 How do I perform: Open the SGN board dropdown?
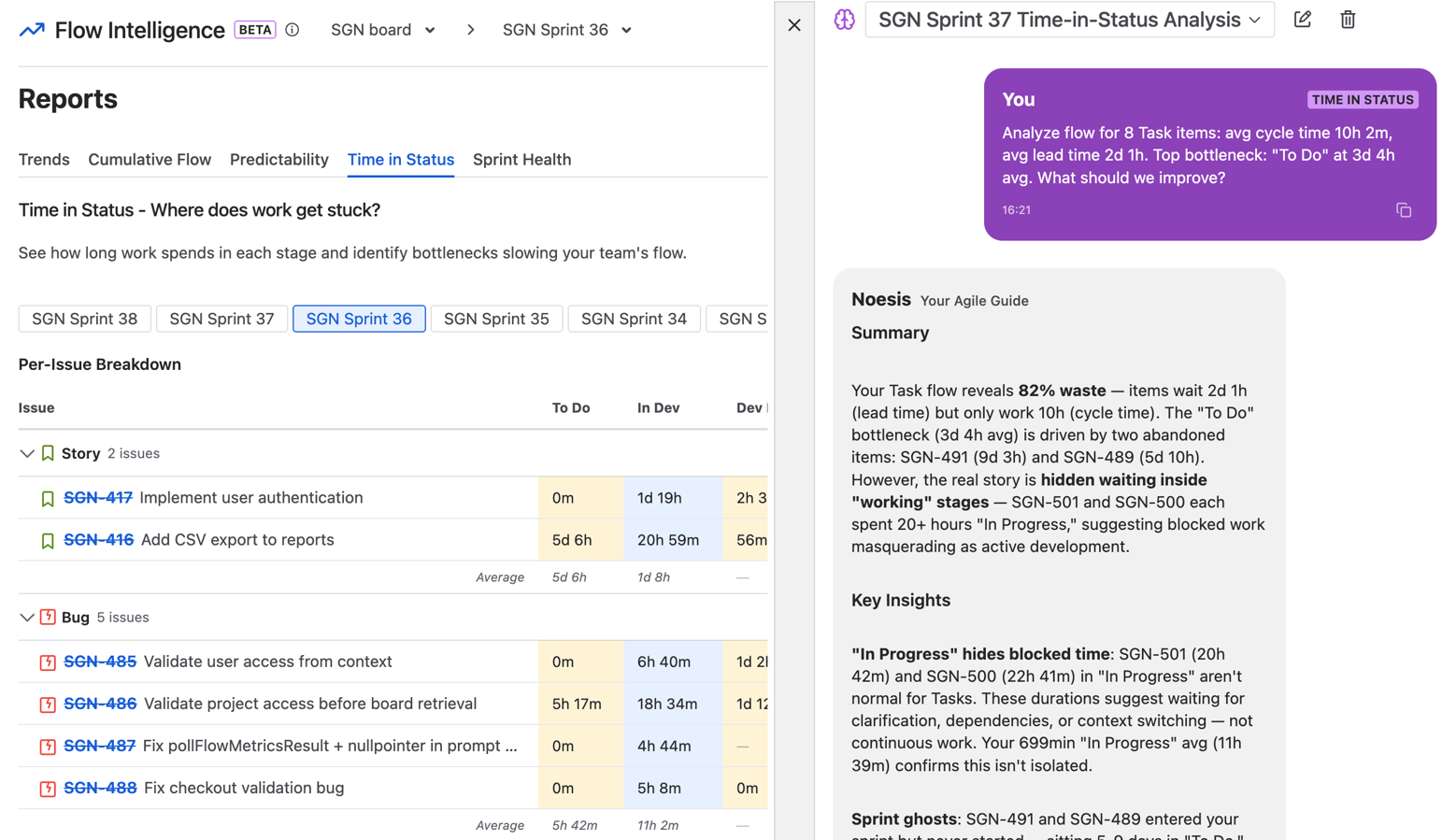click(x=382, y=30)
